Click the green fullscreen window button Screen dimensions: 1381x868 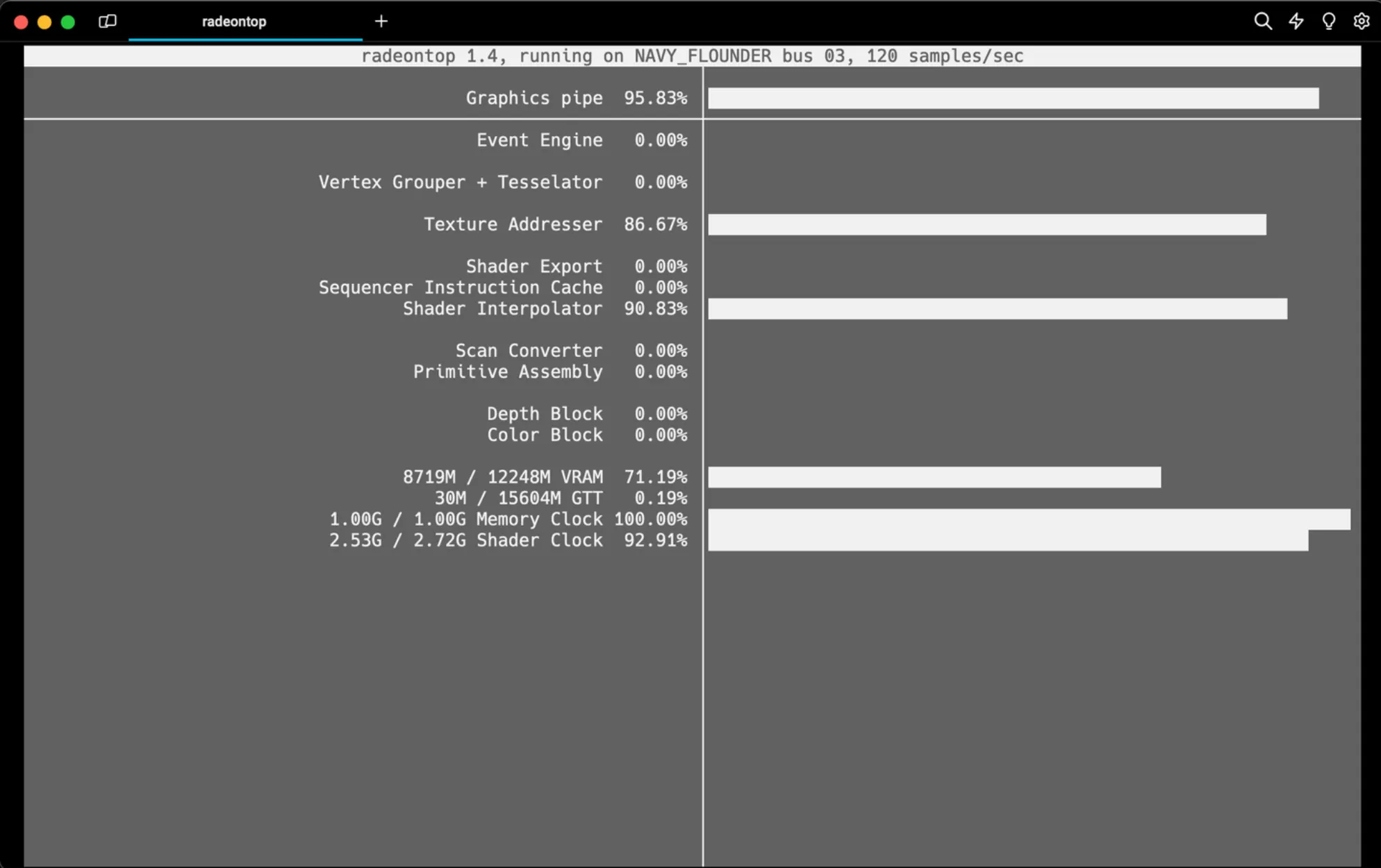point(68,22)
